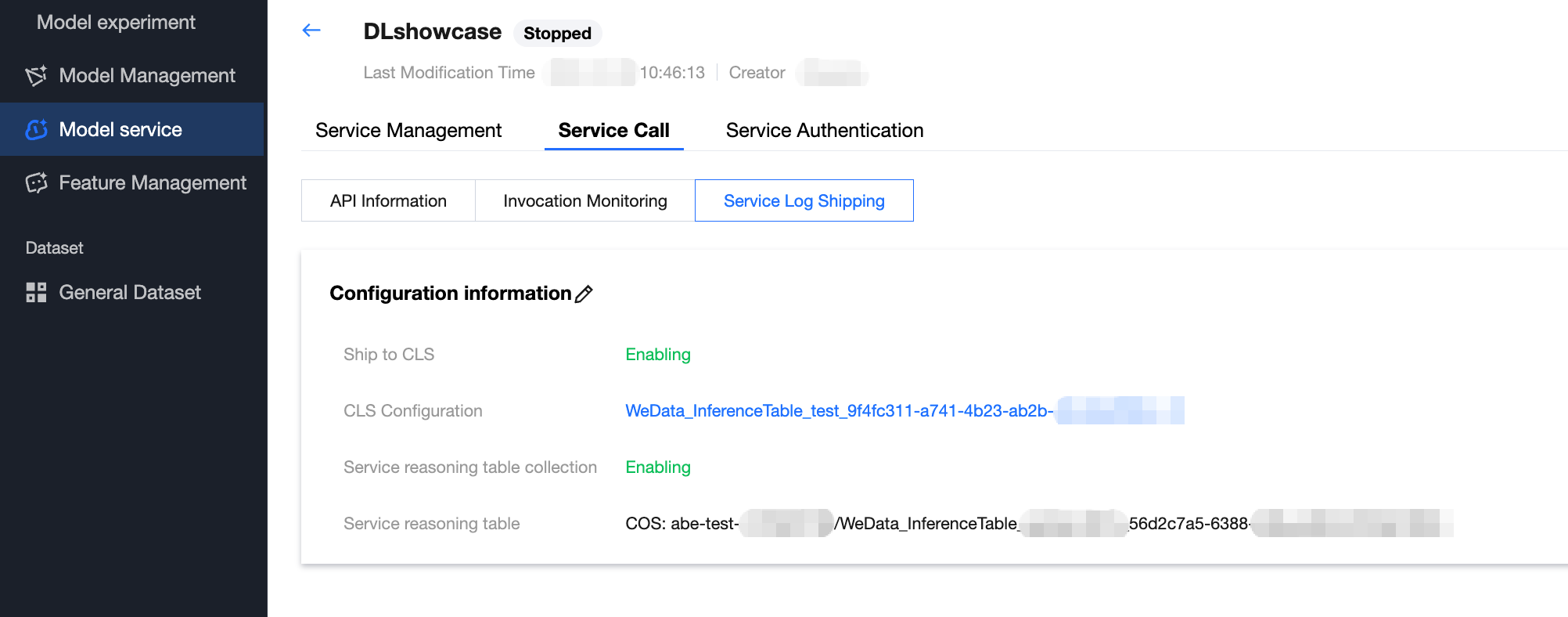
Task: Click the Model Management sidebar icon
Action: [36, 75]
